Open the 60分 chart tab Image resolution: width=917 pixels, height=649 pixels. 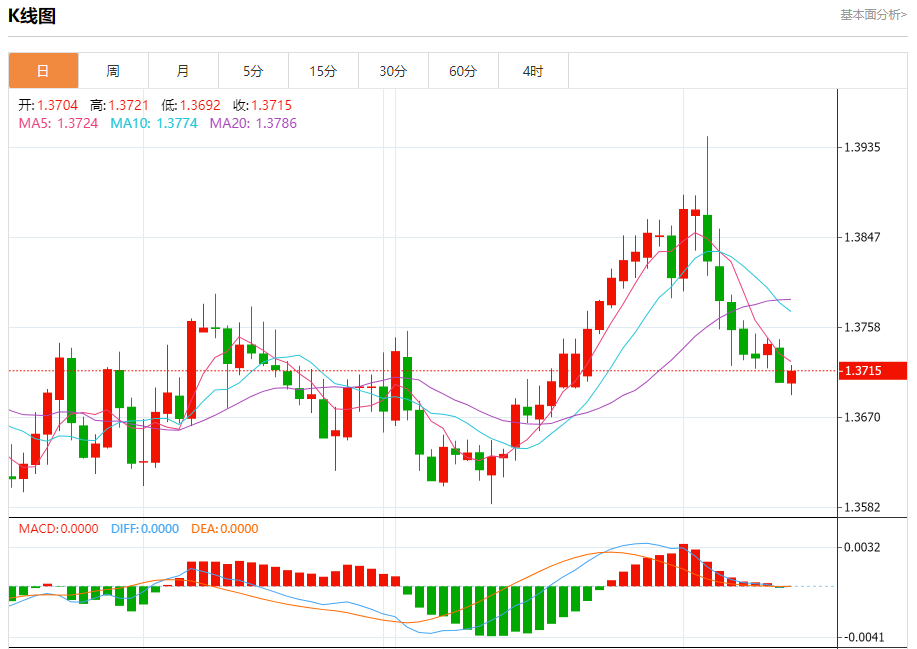[x=463, y=71]
